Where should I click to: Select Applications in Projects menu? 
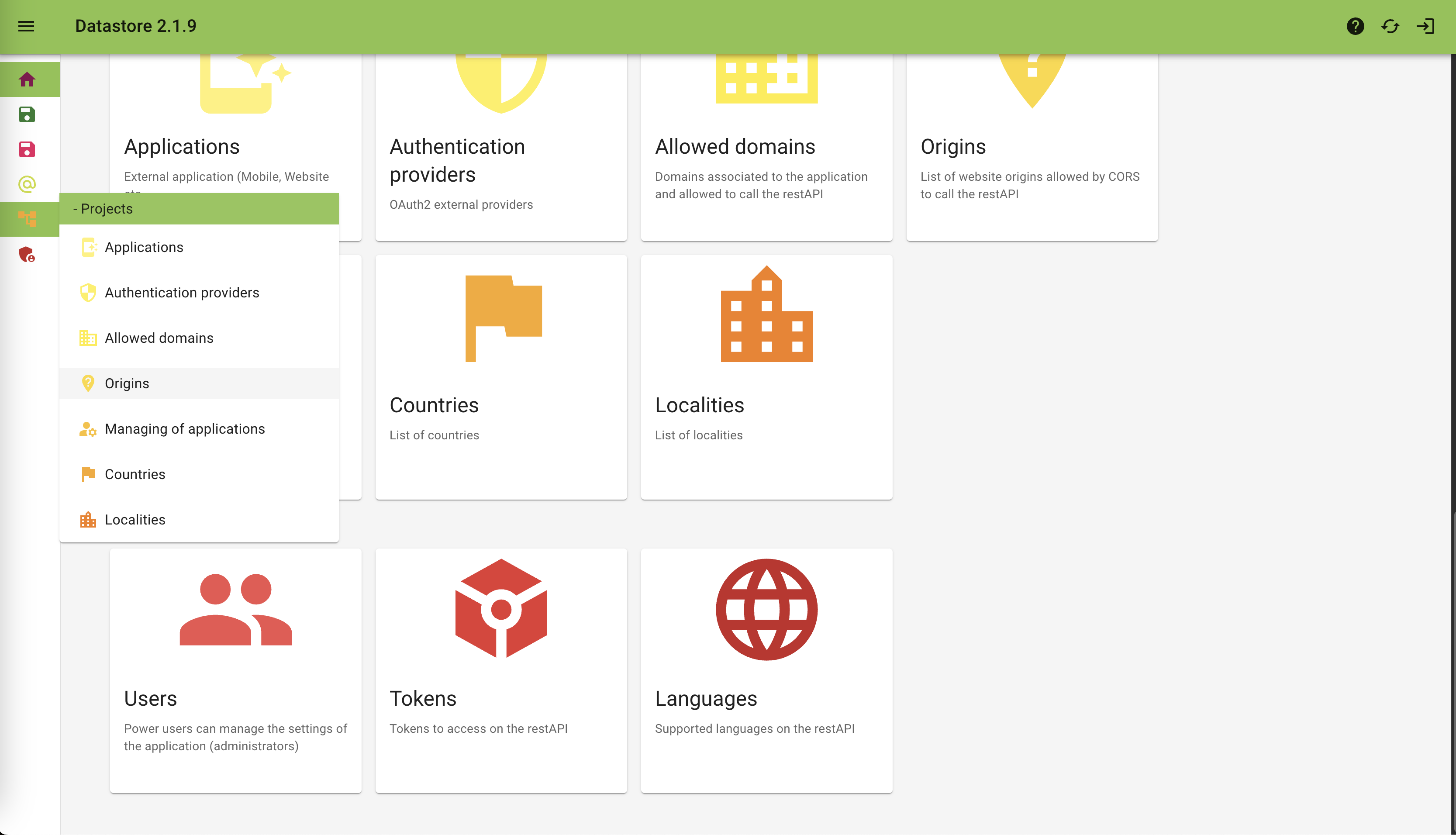144,247
